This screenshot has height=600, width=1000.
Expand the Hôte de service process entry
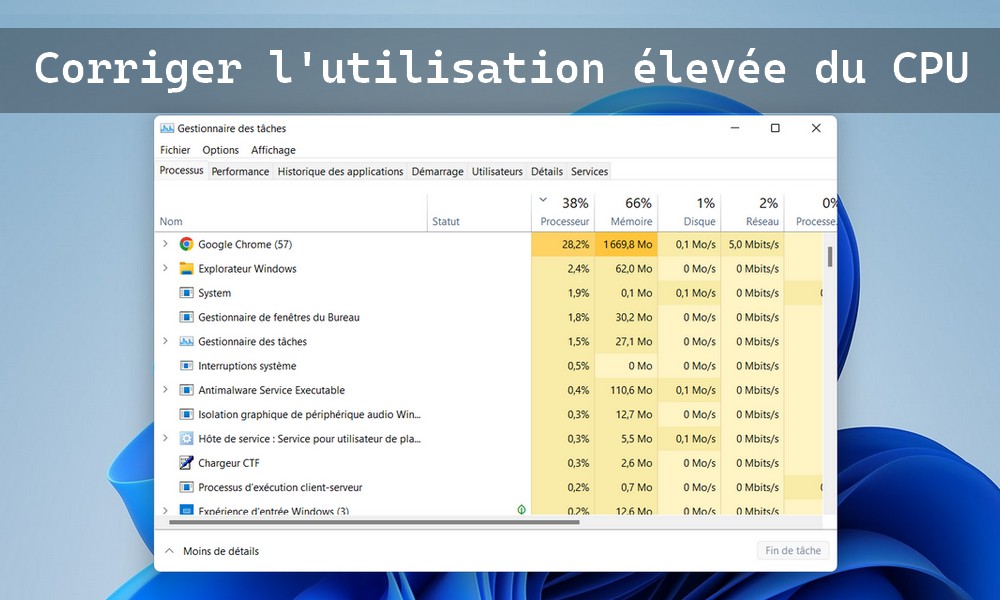tap(166, 438)
